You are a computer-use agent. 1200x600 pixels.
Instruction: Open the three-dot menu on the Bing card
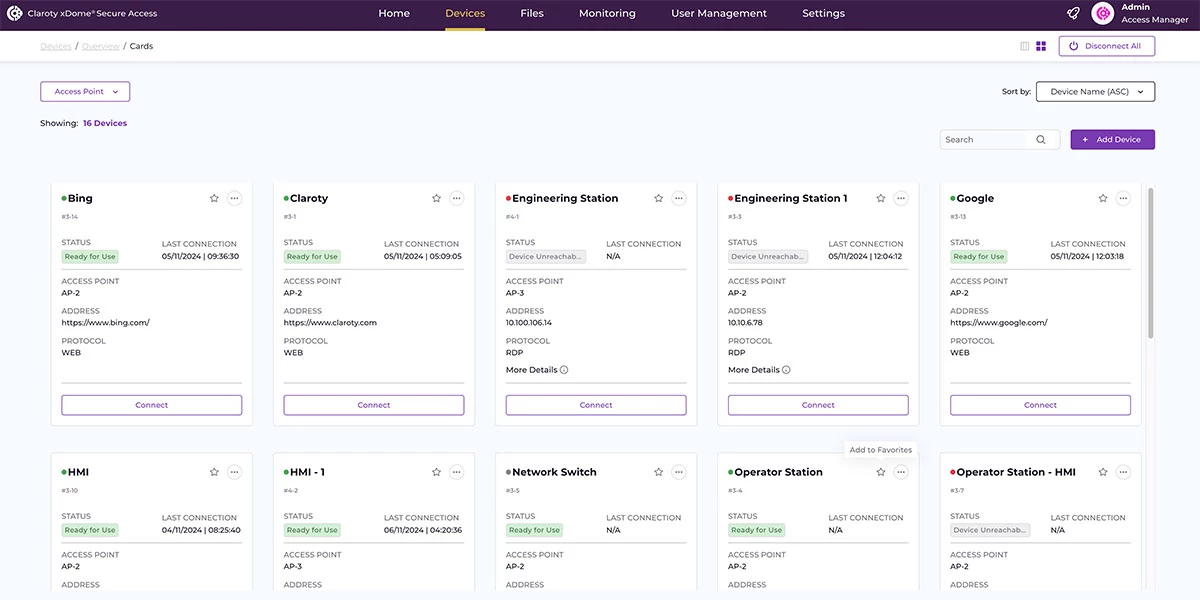[x=234, y=198]
